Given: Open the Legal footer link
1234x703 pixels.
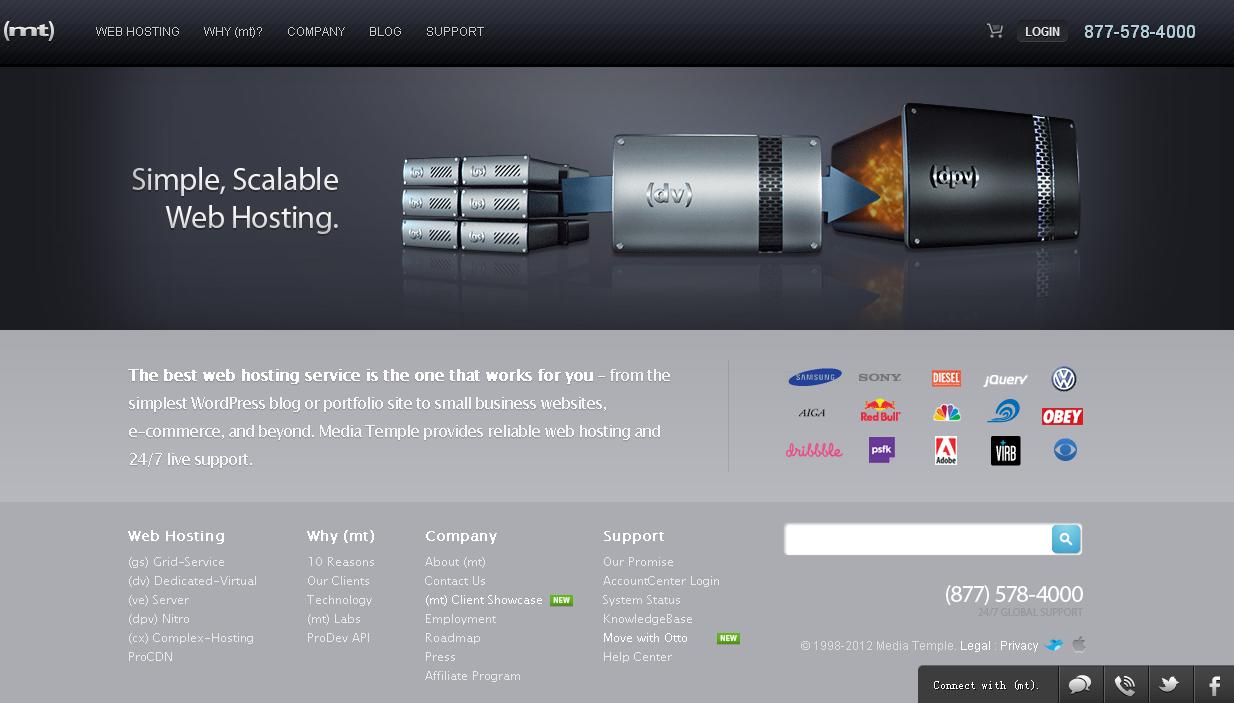Looking at the screenshot, I should pos(975,646).
